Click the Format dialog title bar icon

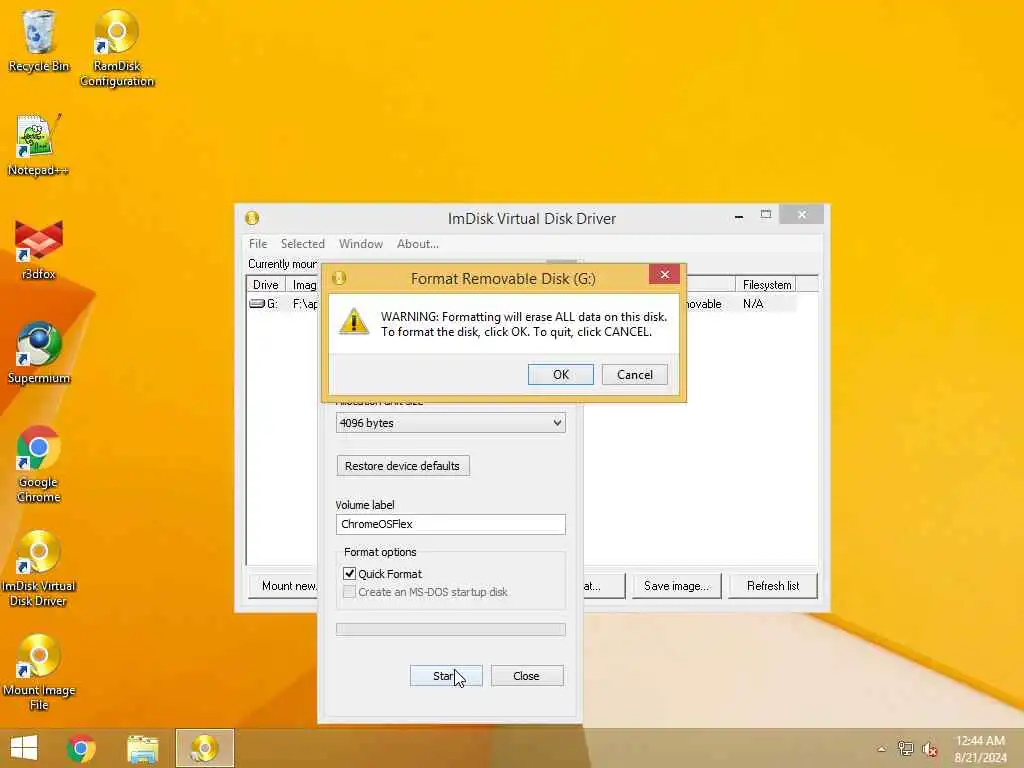click(x=339, y=278)
